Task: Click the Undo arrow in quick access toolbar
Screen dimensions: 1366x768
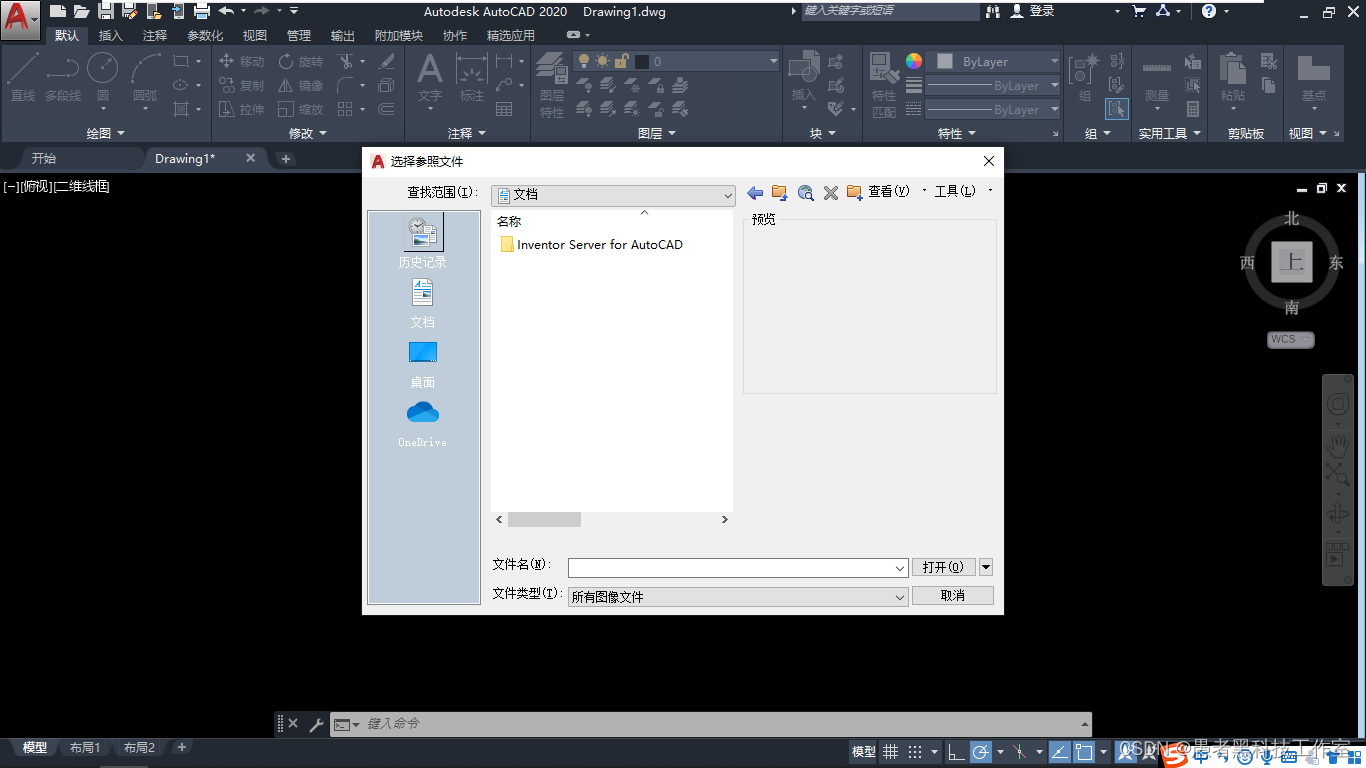Action: pos(226,11)
